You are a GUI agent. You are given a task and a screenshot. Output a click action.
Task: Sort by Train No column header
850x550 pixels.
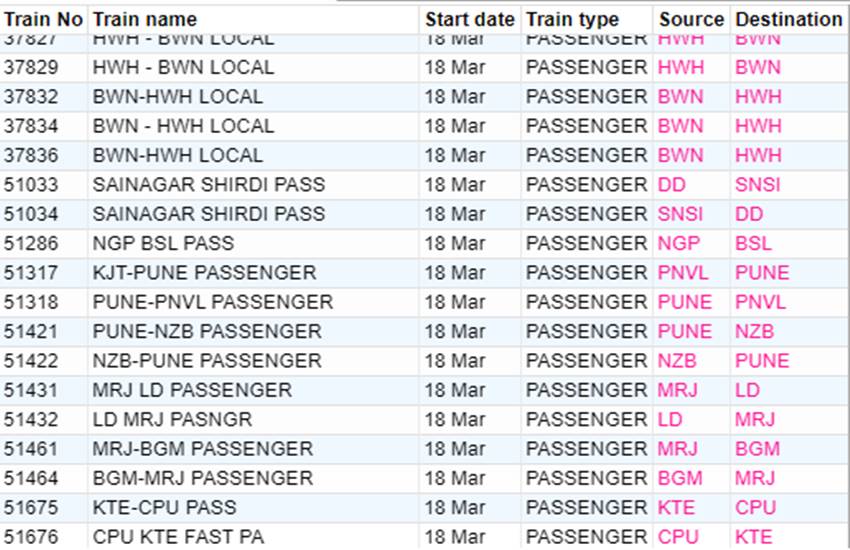point(43,20)
